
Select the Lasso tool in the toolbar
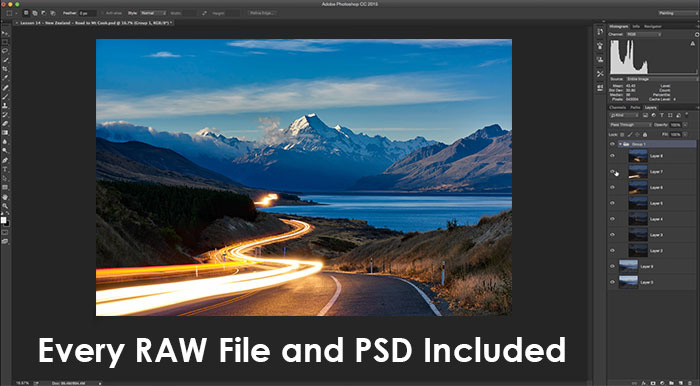[x=5, y=51]
